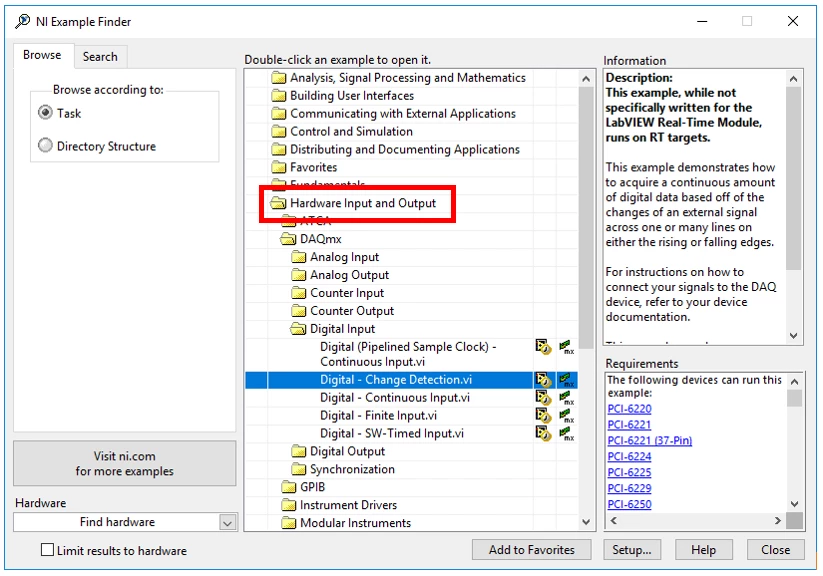Viewport: 823px width, 576px height.
Task: Click the Add to Favorites button
Action: [532, 550]
